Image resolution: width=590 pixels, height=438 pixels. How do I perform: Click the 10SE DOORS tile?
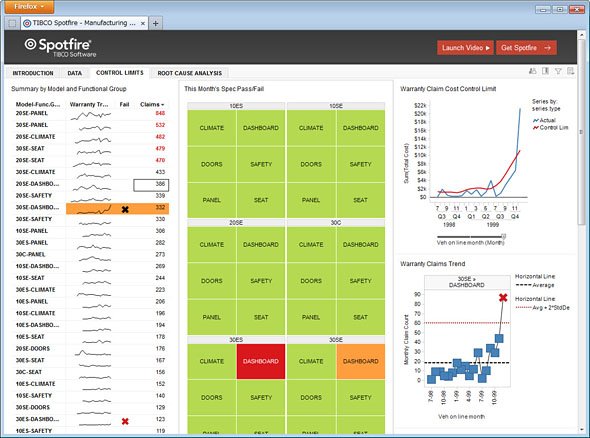311,164
